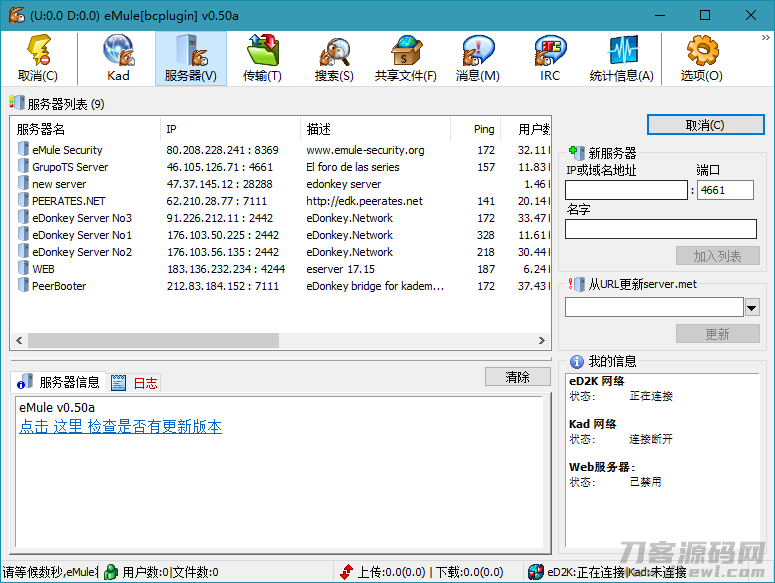Switch to the 日志 log tab
The image size is (775, 583).
point(134,382)
